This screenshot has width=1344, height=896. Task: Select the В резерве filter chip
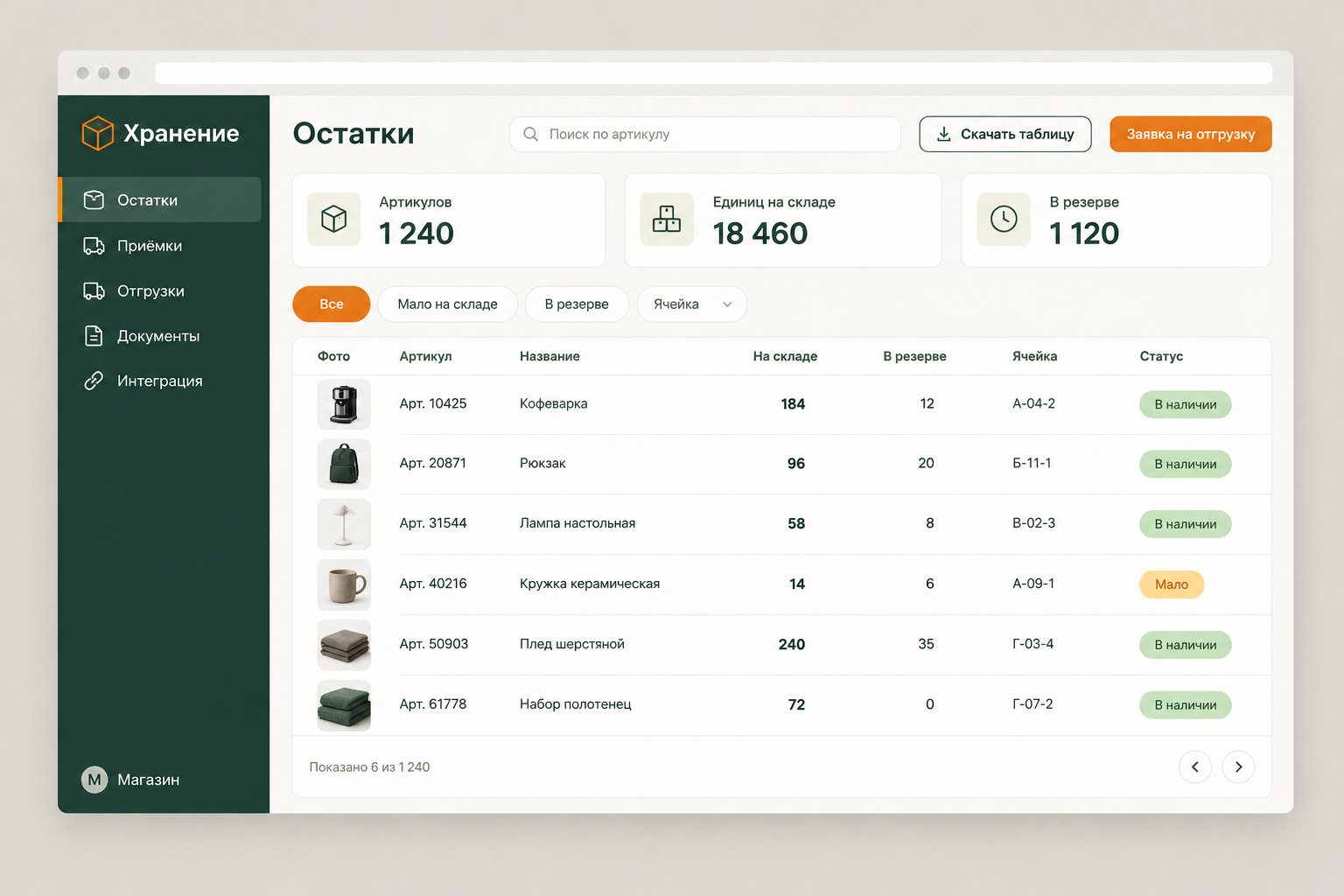tap(577, 304)
